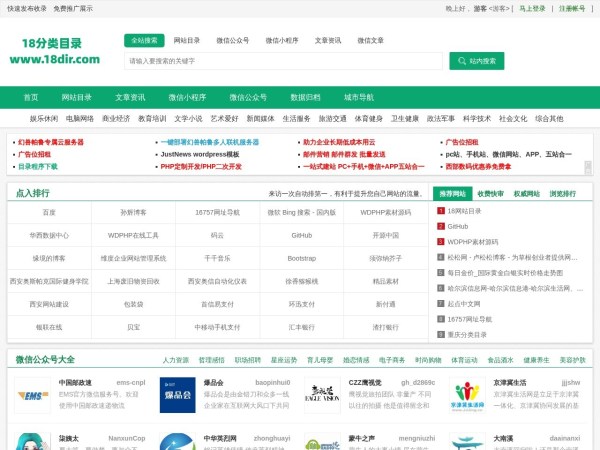Filter WeChat accounts by 星座运势
Image resolution: width=600 pixels, height=450 pixels.
[284, 360]
